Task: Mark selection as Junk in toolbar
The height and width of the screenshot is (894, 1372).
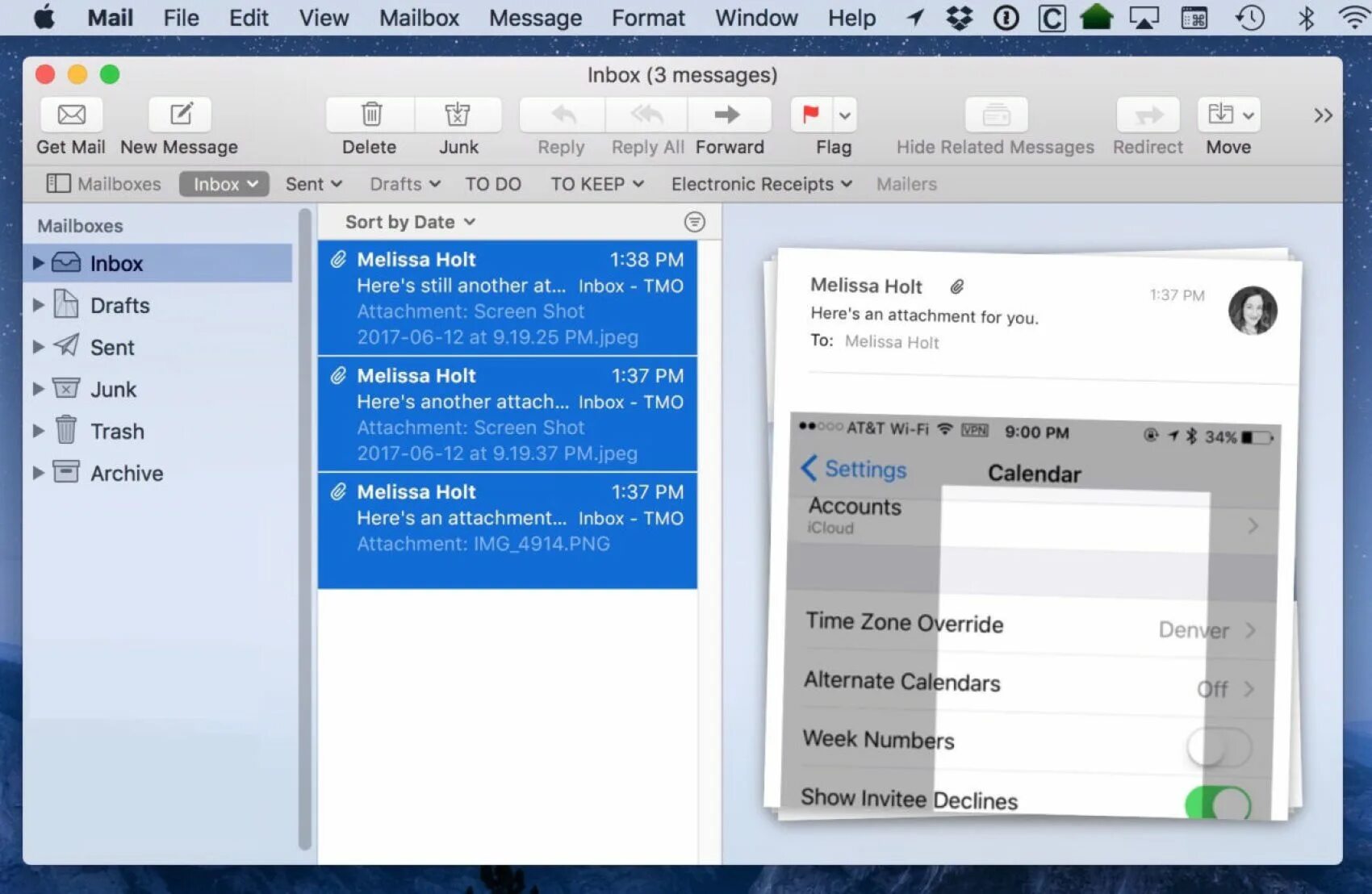Action: click(x=458, y=115)
